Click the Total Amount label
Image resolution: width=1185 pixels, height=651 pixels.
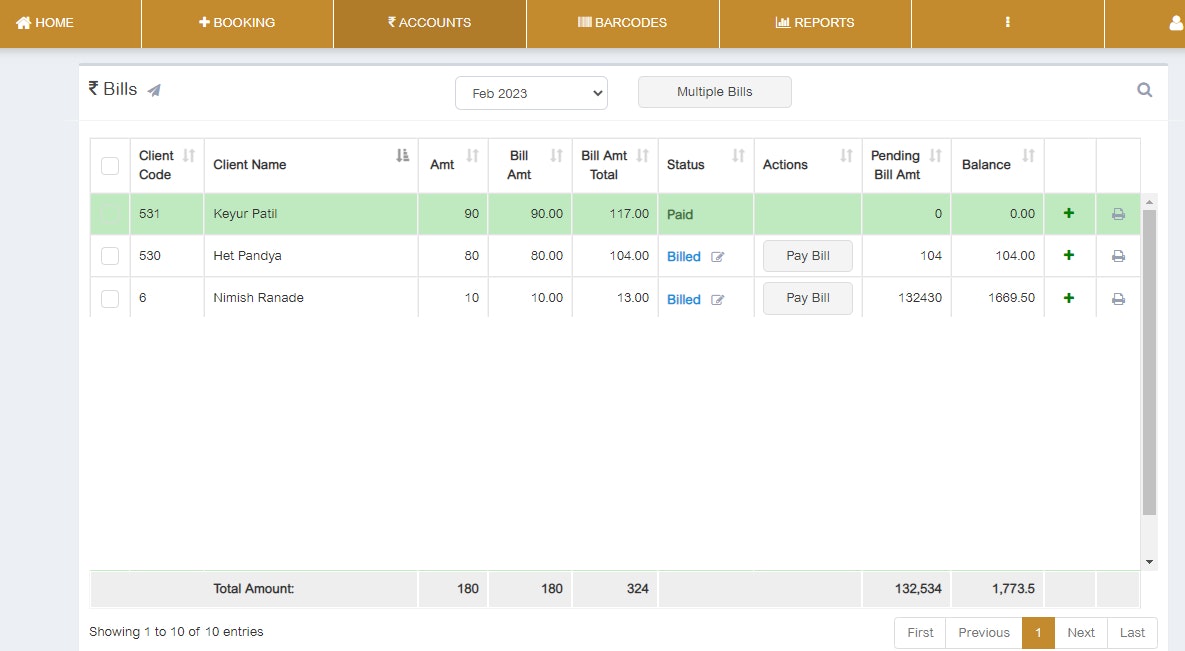(253, 589)
